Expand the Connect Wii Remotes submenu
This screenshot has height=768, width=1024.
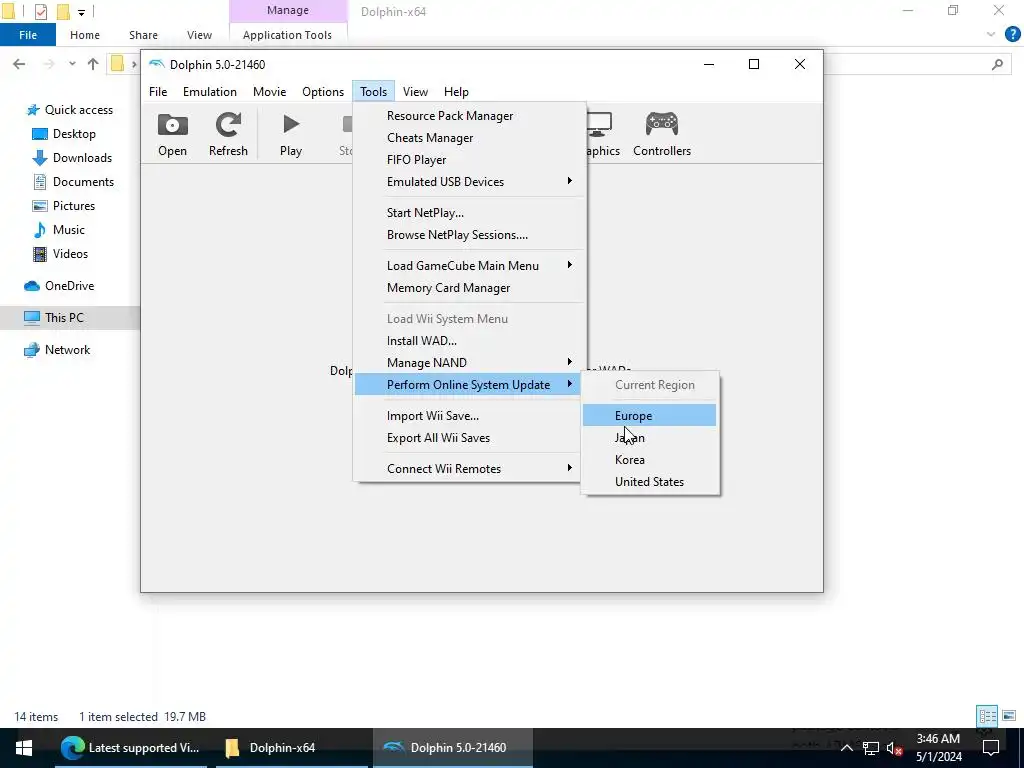[x=468, y=469]
